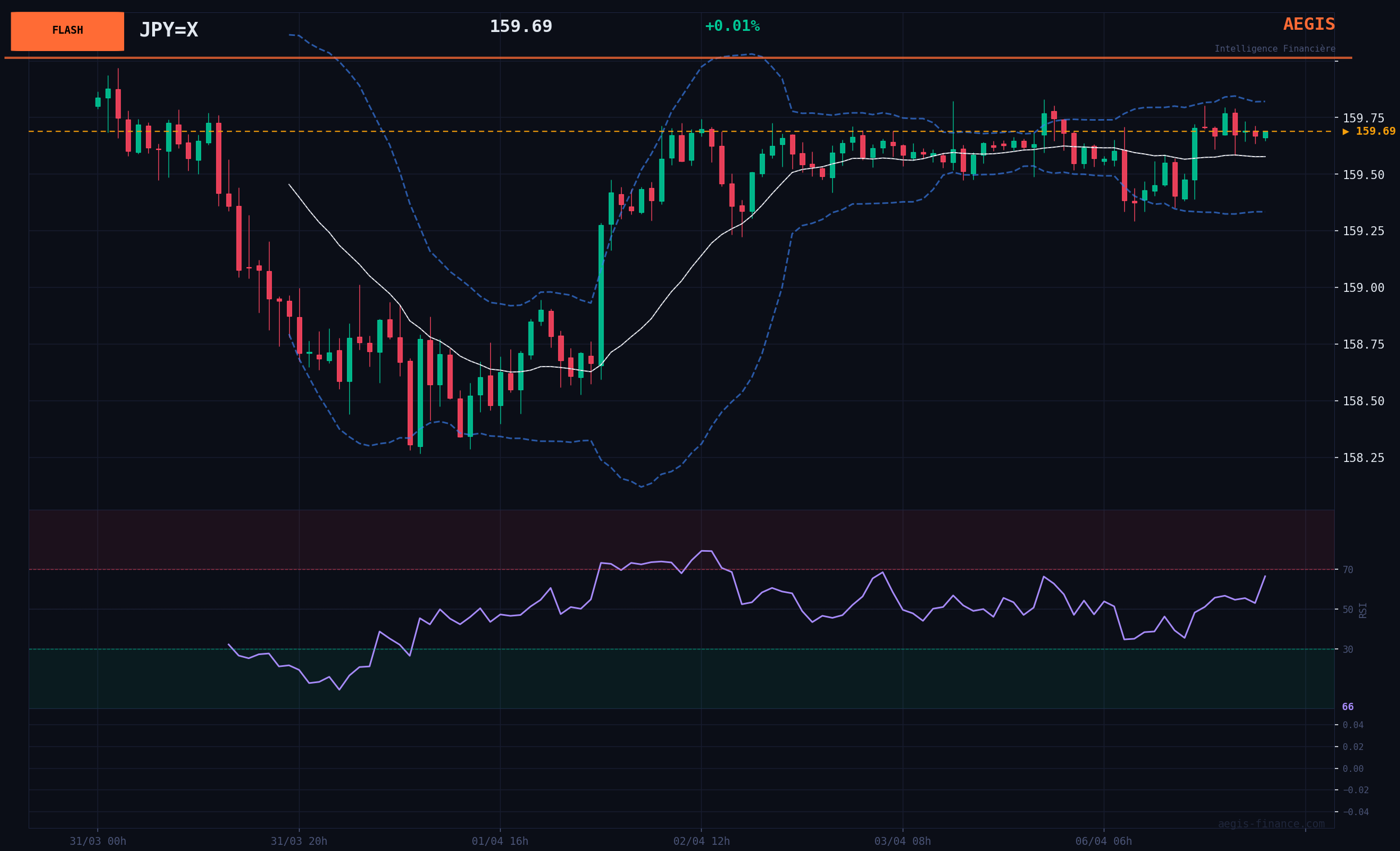
Task: Click the 01/04 16h time label
Action: point(500,841)
